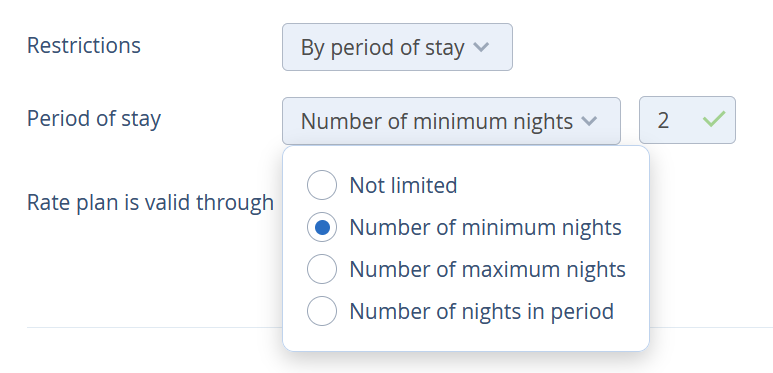
Task: Open the Restrictions dropdown showing By period of stay
Action: [397, 47]
